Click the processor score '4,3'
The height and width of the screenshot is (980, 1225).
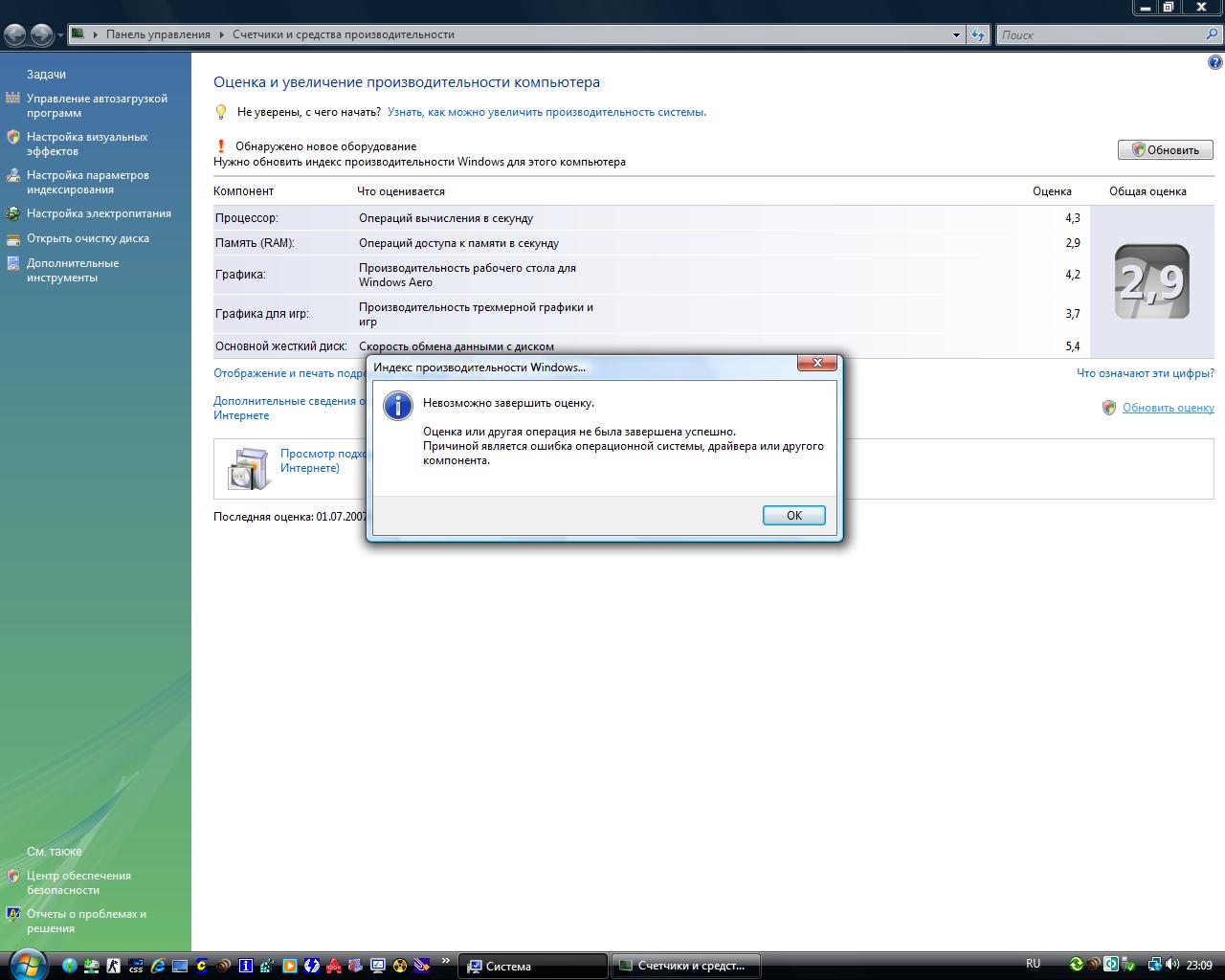tap(1073, 218)
